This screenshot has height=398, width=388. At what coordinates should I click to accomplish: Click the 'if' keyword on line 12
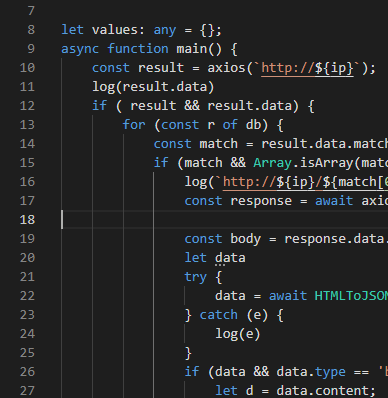pos(99,106)
